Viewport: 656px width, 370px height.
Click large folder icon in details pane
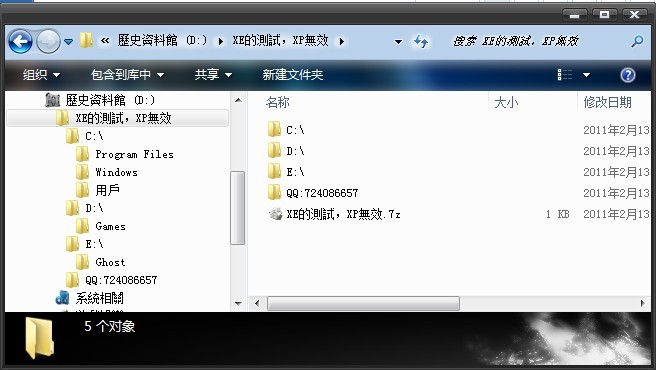pos(39,337)
